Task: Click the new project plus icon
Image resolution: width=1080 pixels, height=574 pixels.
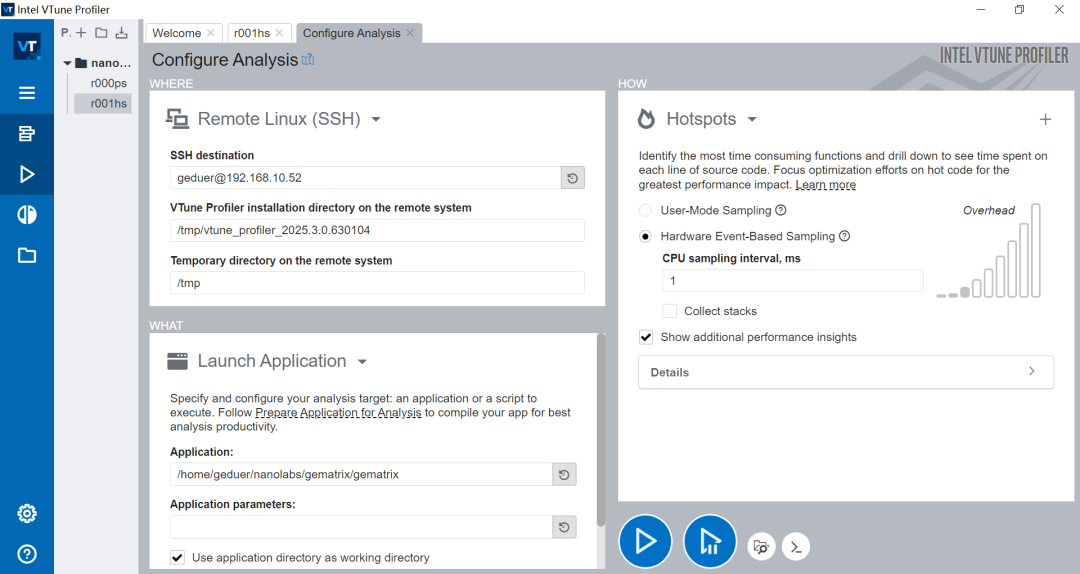Action: click(x=81, y=32)
